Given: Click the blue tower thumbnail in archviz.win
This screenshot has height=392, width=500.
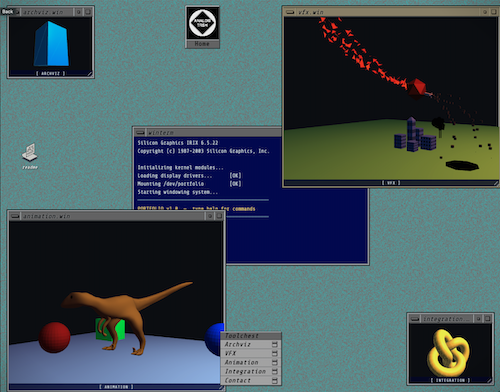Looking at the screenshot, I should [51, 44].
